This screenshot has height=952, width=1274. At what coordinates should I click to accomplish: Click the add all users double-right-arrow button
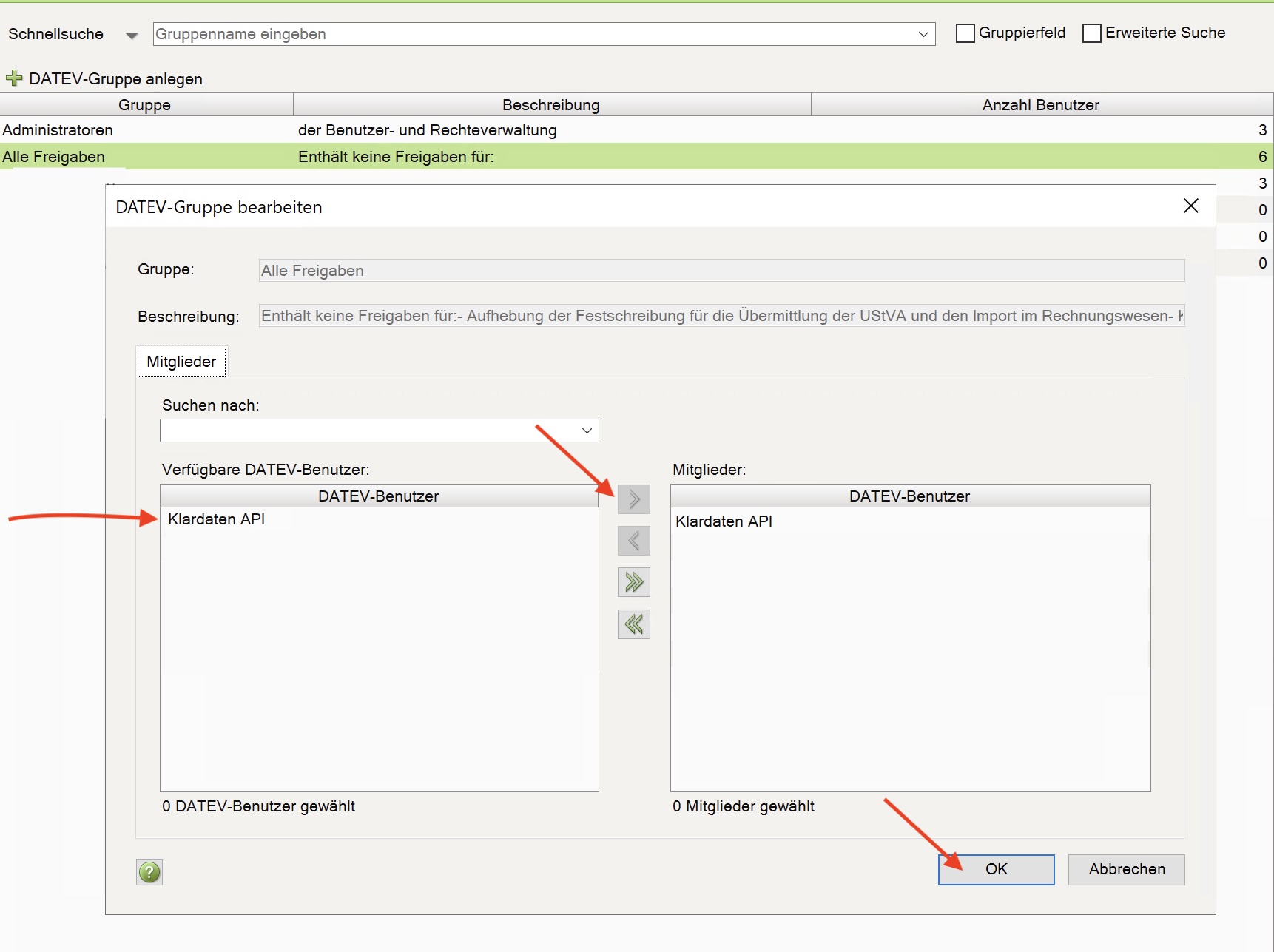pyautogui.click(x=634, y=582)
